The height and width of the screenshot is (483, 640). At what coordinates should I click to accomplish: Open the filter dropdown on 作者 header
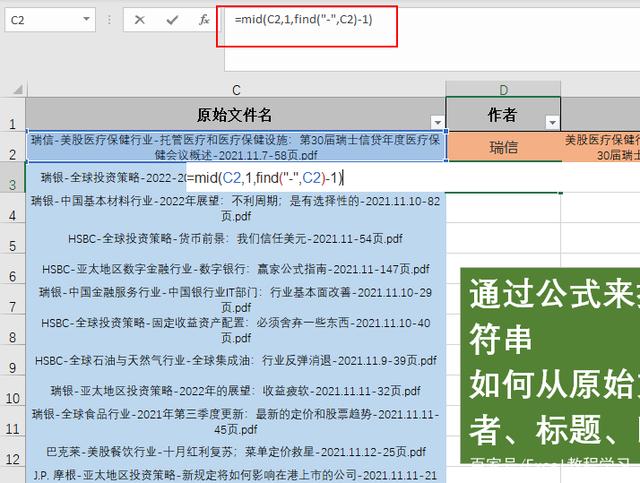552,122
